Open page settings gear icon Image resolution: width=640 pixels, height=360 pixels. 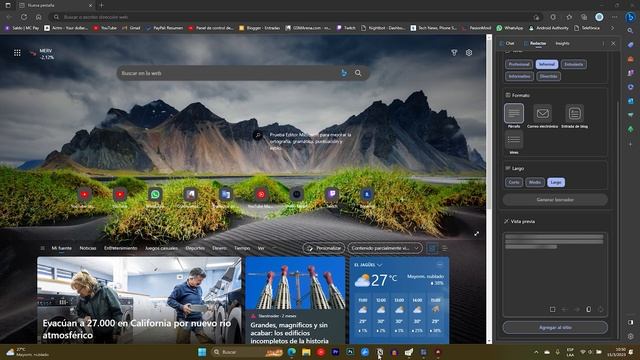(469, 53)
